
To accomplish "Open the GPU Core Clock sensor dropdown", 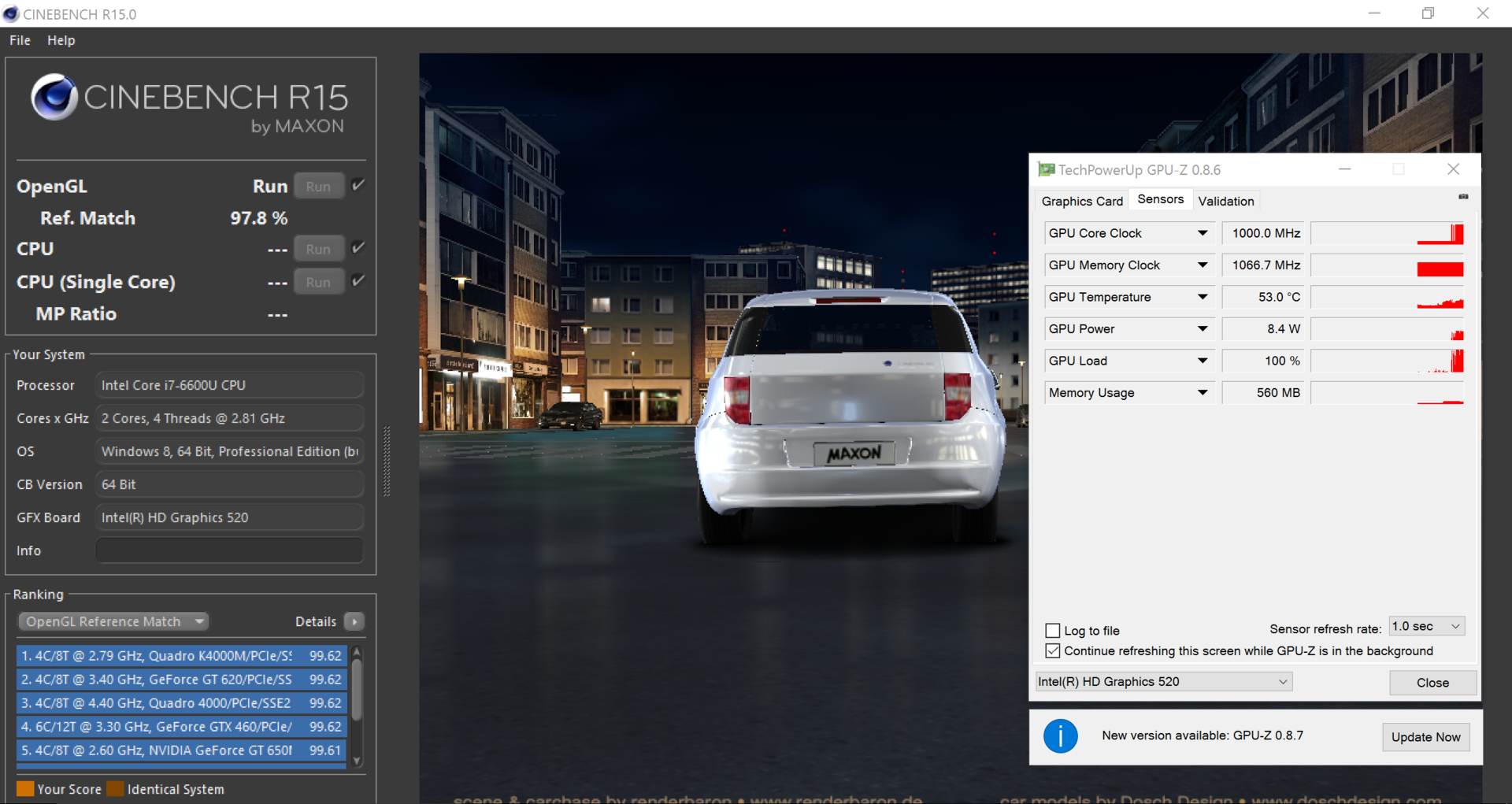I will click(x=1202, y=233).
